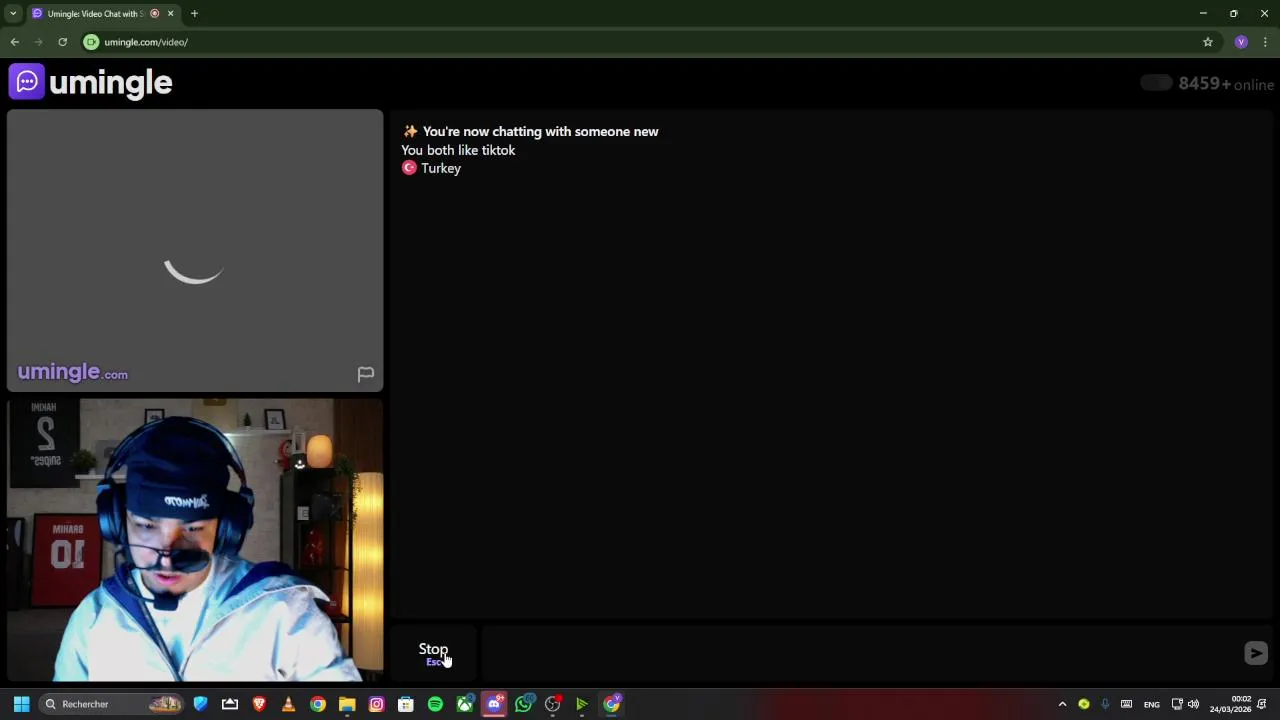
Task: Reload the current page
Action: [x=62, y=42]
